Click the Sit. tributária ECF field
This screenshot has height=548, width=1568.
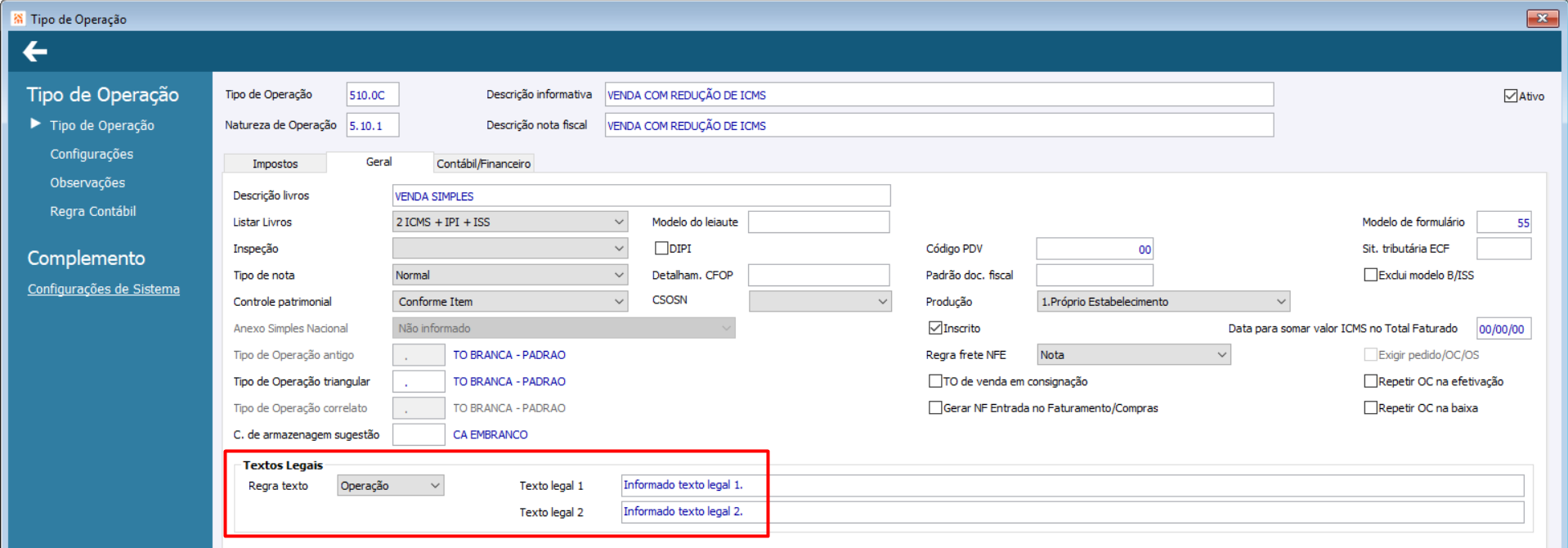click(x=1504, y=248)
